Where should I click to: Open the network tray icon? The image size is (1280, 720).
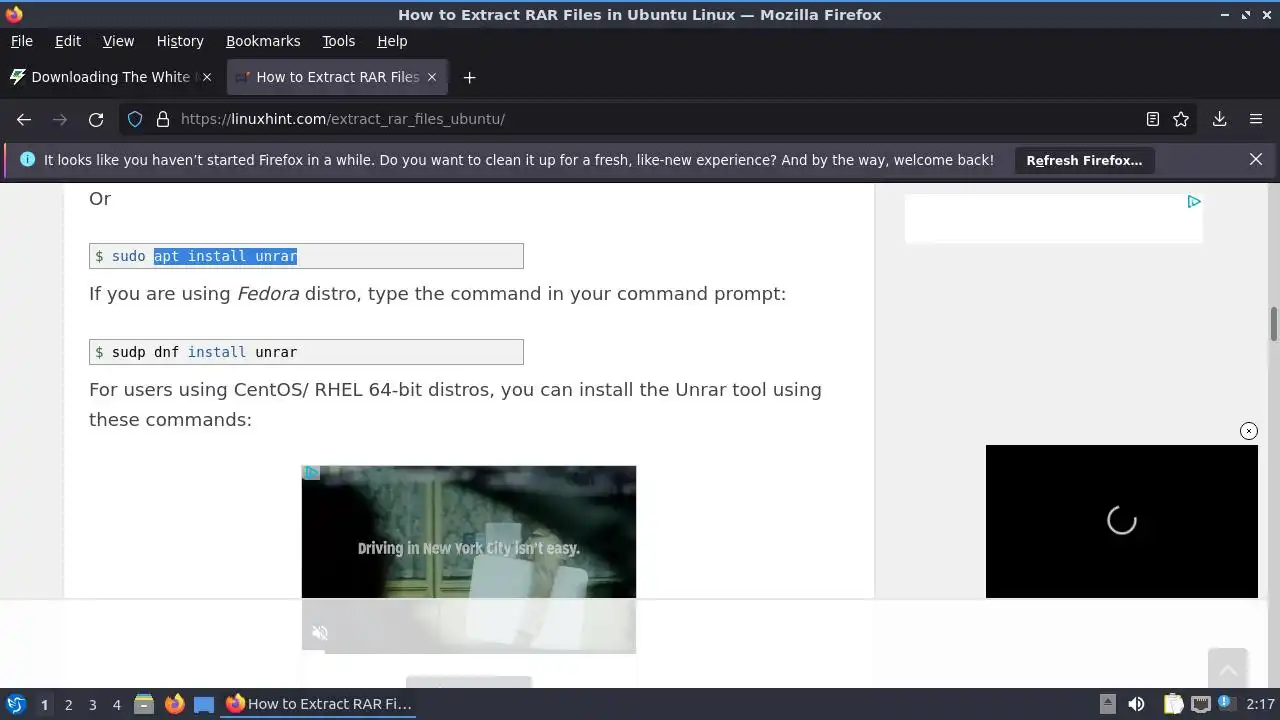tap(1200, 704)
